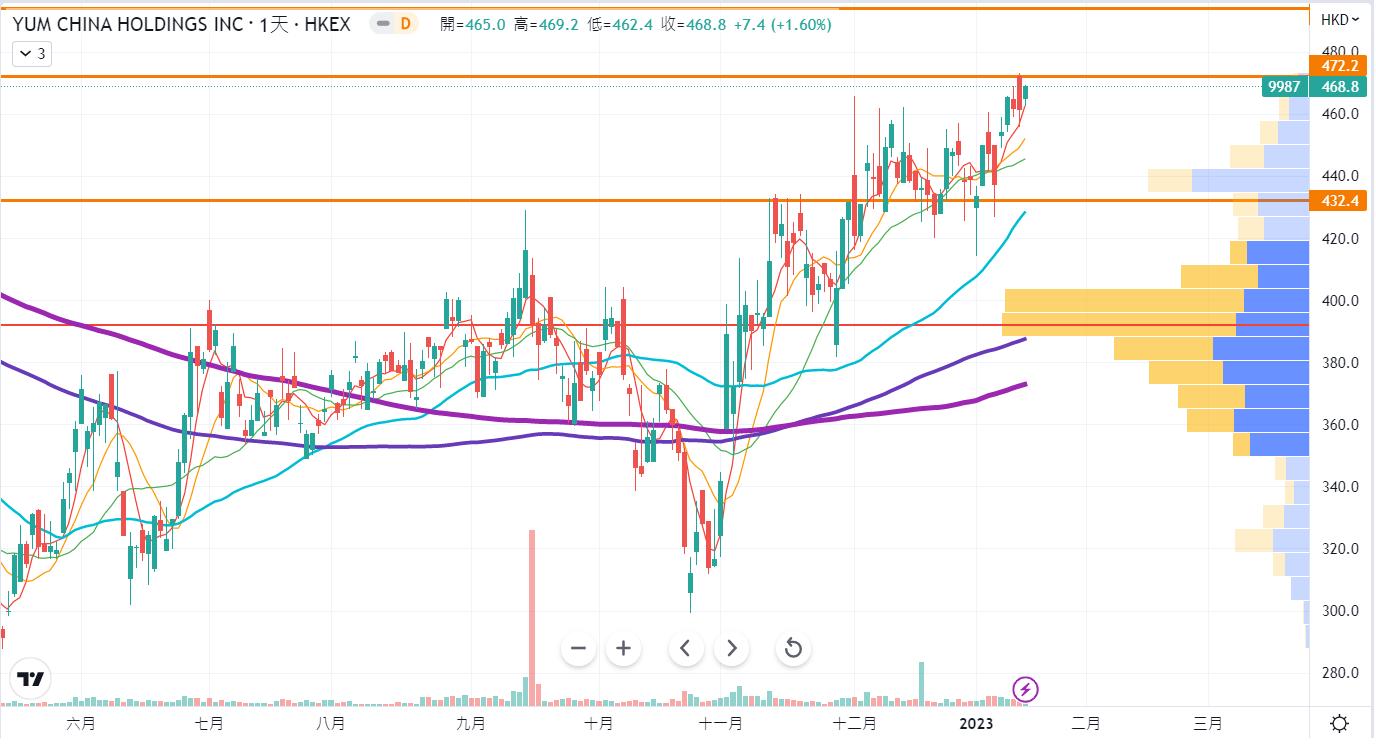Screen dimensions: 1376x750
Task: Open chart settings gear icon
Action: (1340, 723)
